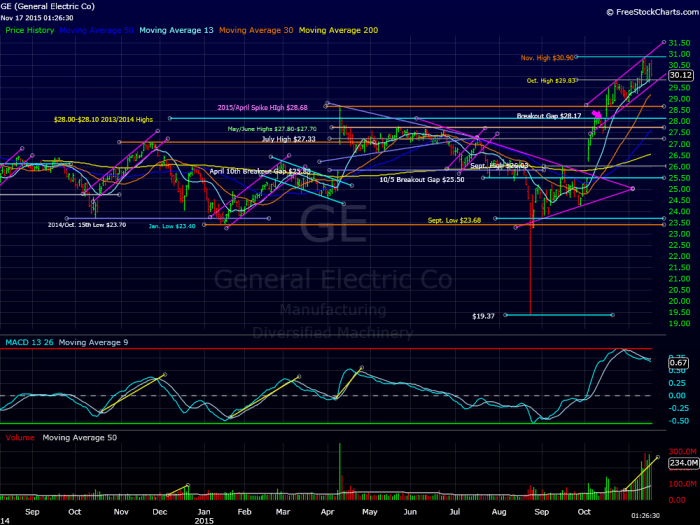Click the current price 30.12 marker
Screen dimensions: 700x525
click(681, 75)
